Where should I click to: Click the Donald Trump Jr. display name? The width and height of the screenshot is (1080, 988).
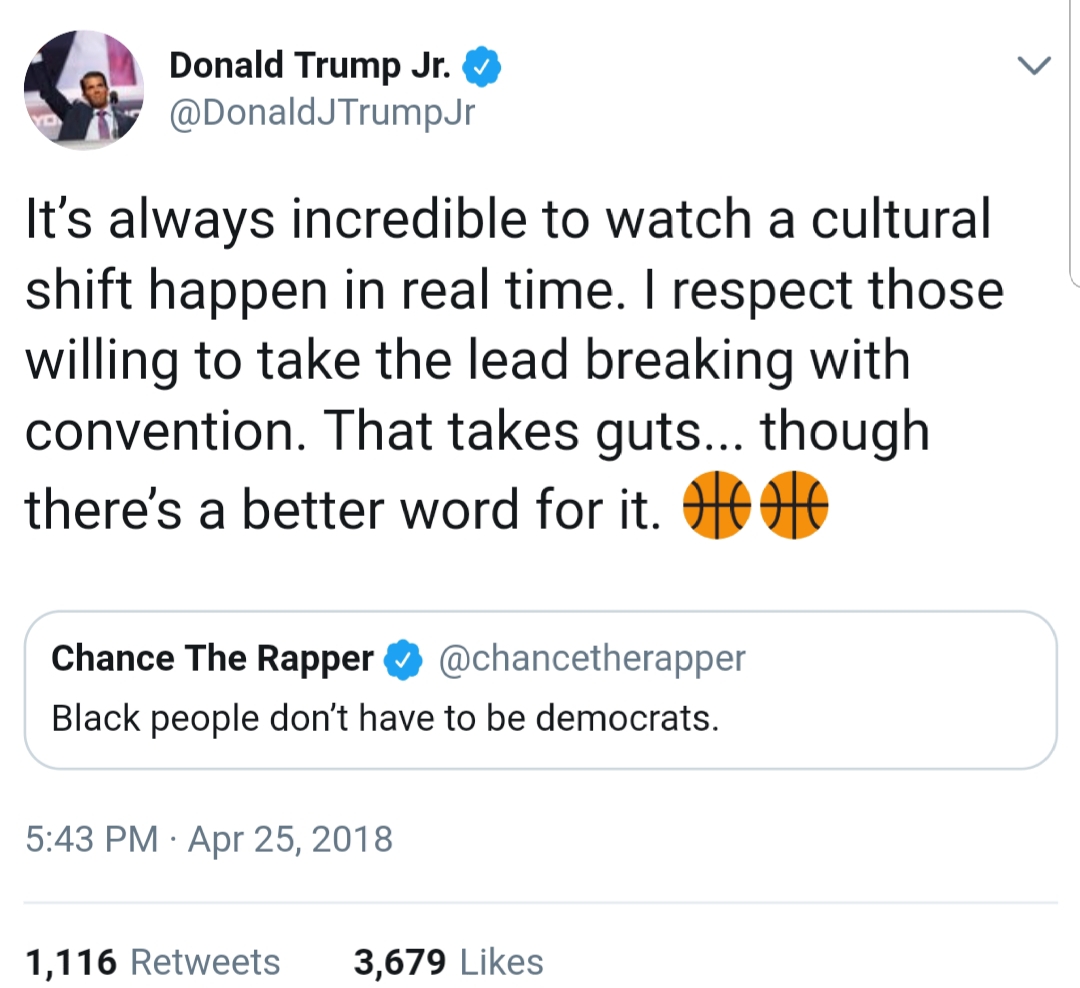coord(311,65)
